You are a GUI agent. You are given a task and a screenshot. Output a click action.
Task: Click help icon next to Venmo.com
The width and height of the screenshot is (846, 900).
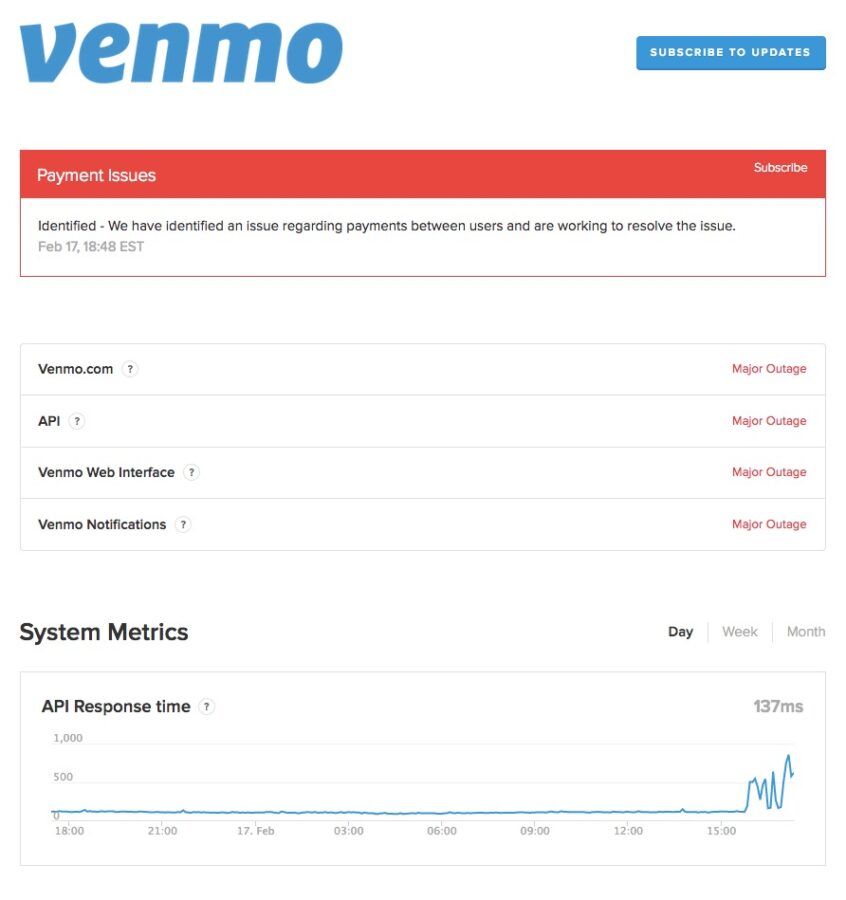[x=130, y=369]
